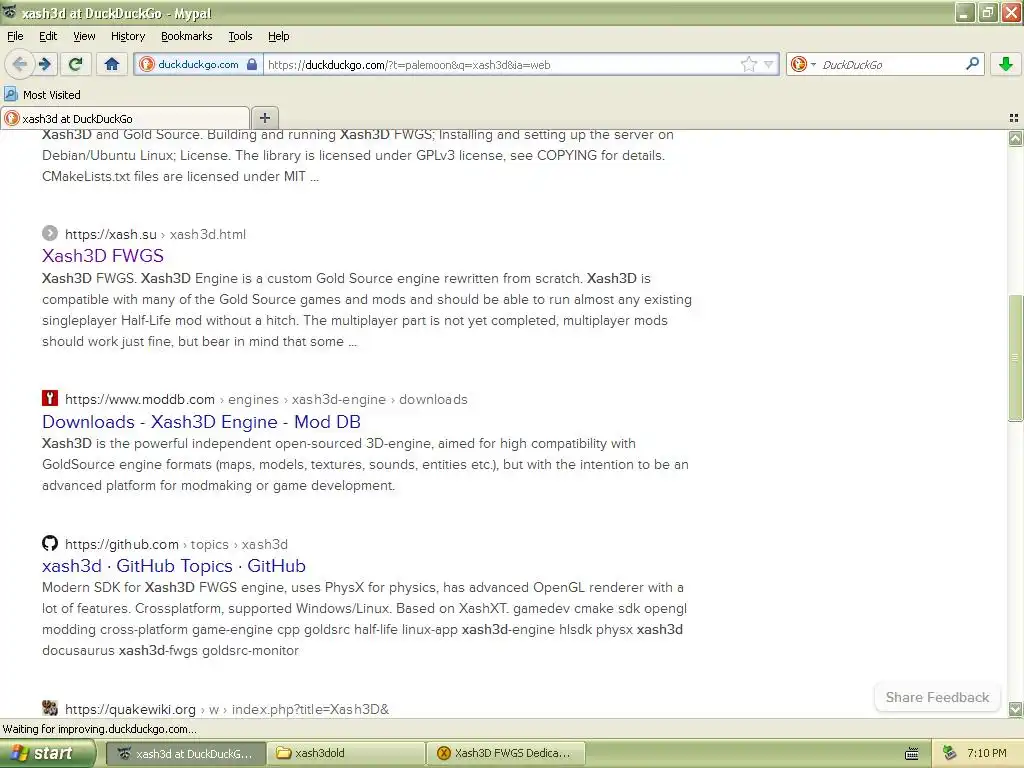1024x768 pixels.
Task: Click the https://quakewiki.org result URL
Action: click(x=130, y=709)
